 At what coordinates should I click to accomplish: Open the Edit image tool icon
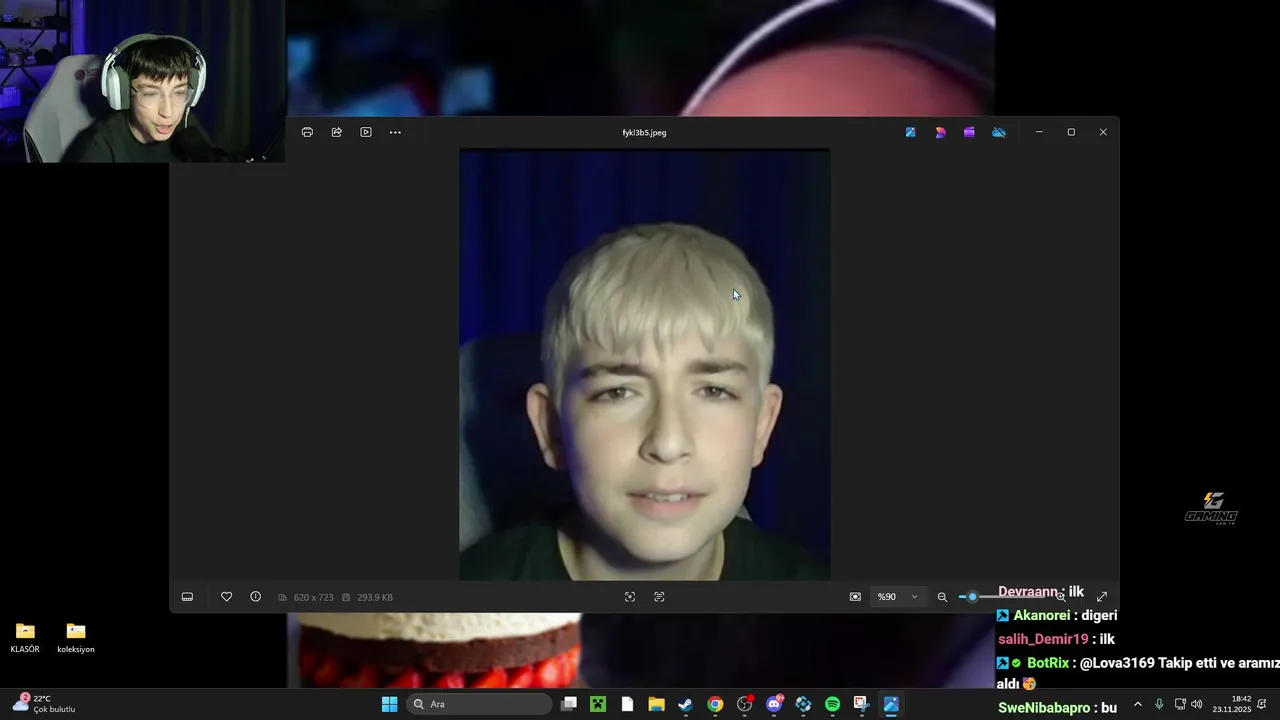click(910, 132)
